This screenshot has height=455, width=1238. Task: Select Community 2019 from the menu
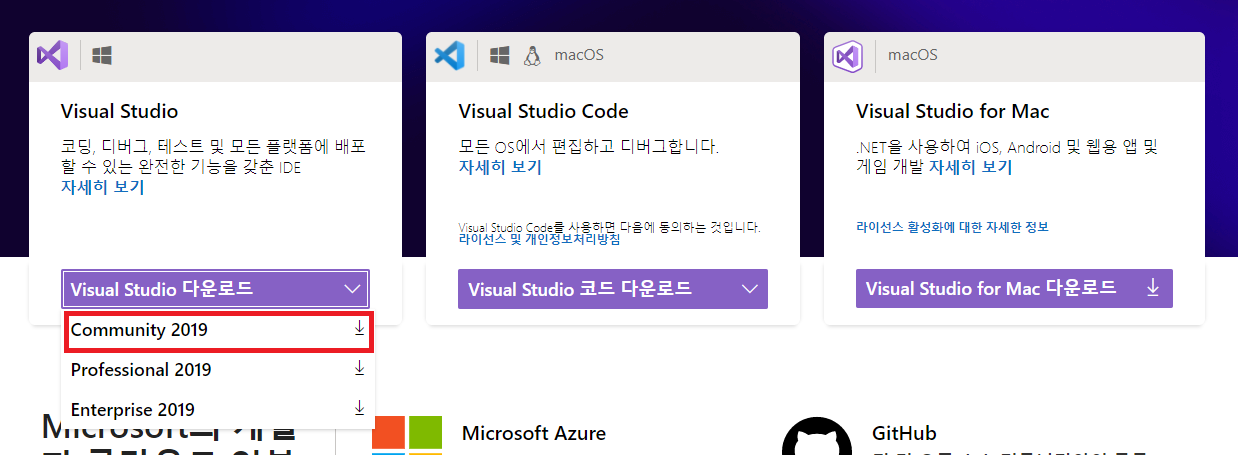[219, 331]
